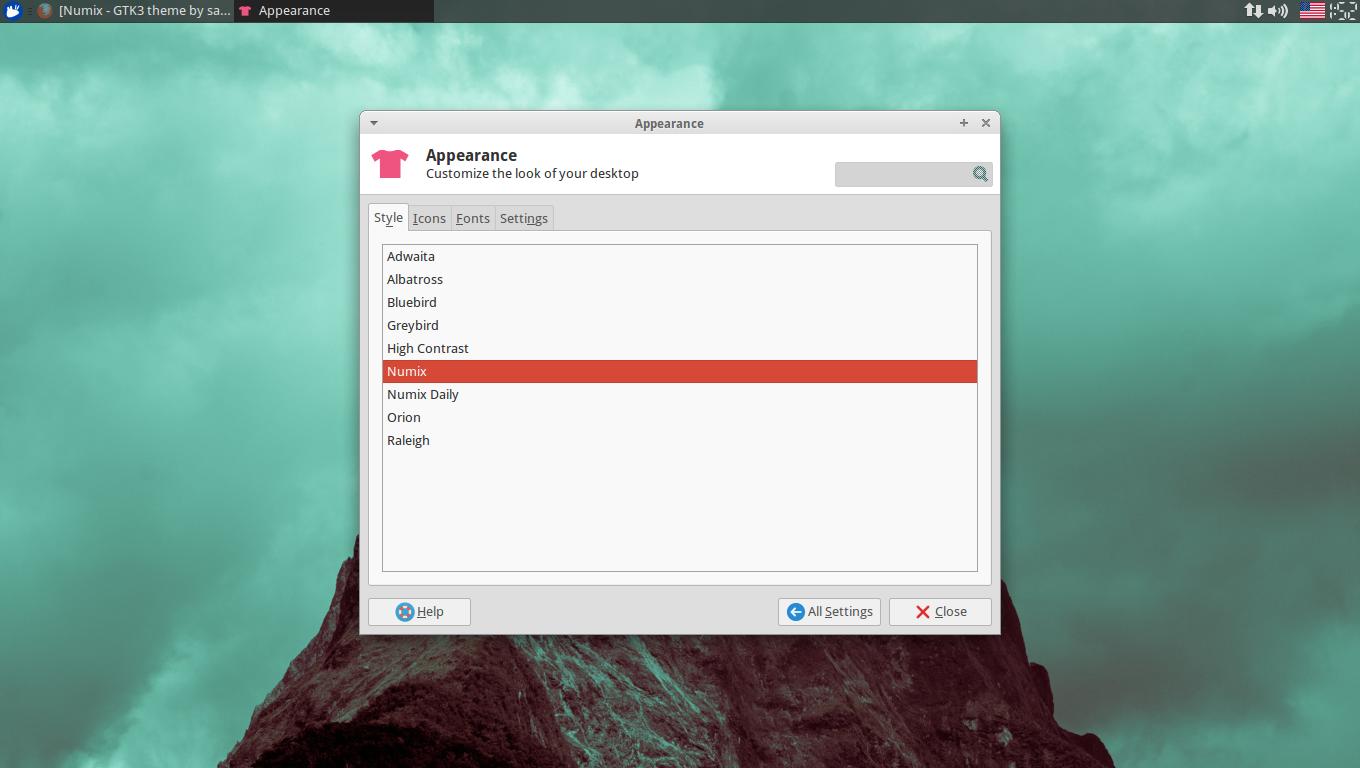Open the Fonts tab
Image resolution: width=1360 pixels, height=768 pixels.
(x=473, y=218)
